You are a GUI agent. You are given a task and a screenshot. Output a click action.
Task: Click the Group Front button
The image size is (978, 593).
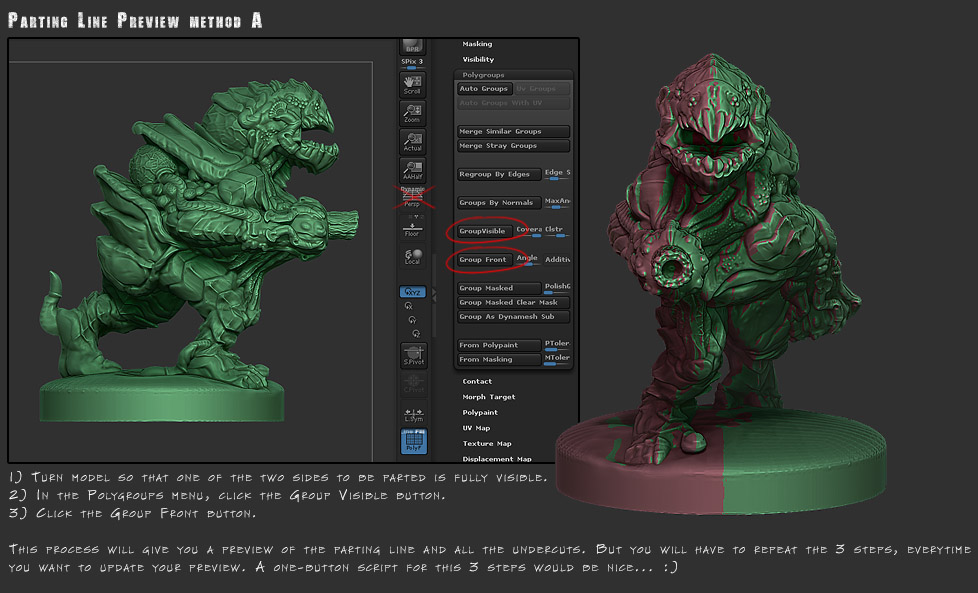click(x=485, y=260)
